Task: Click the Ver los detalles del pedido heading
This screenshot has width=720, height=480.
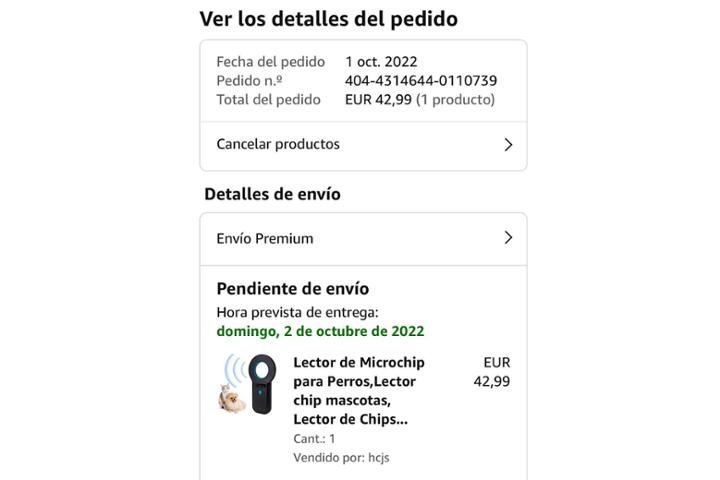Action: 329,19
